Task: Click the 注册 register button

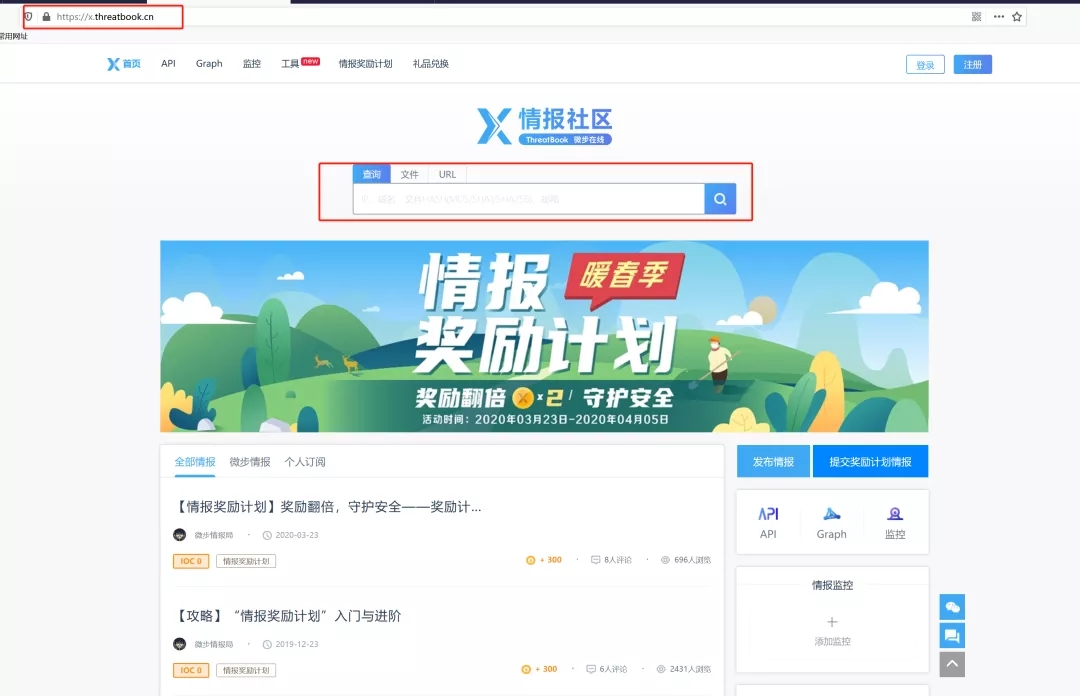Action: (973, 65)
